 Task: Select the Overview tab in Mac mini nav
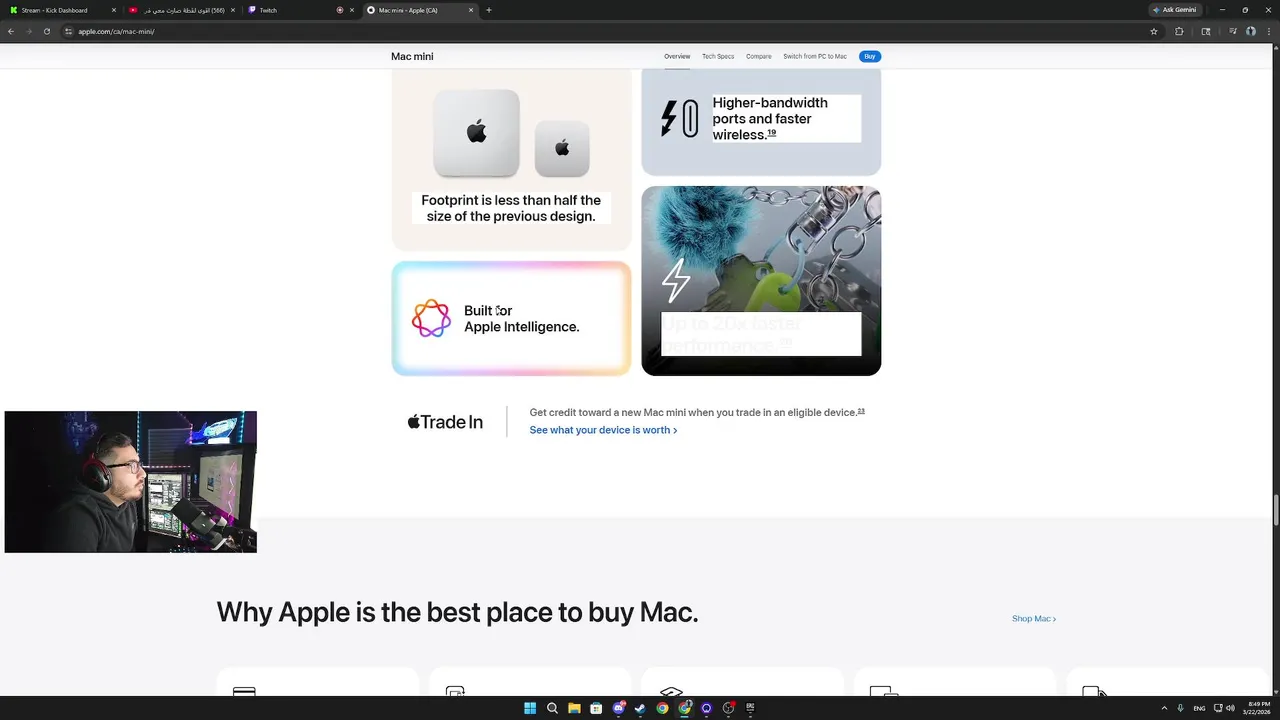tap(677, 56)
